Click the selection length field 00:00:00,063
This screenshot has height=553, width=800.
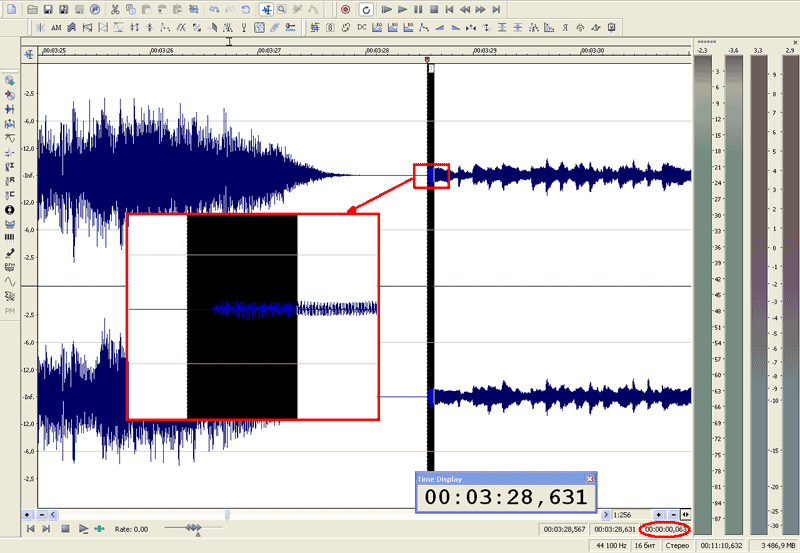click(667, 528)
